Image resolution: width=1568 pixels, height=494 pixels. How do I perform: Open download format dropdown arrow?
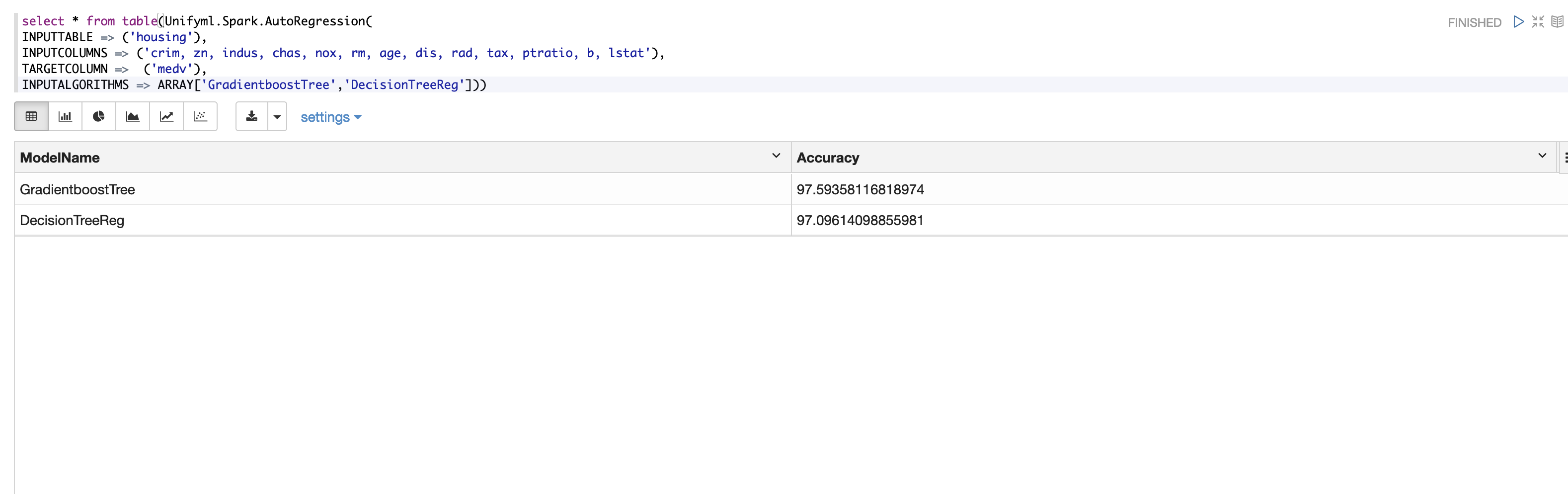click(277, 117)
